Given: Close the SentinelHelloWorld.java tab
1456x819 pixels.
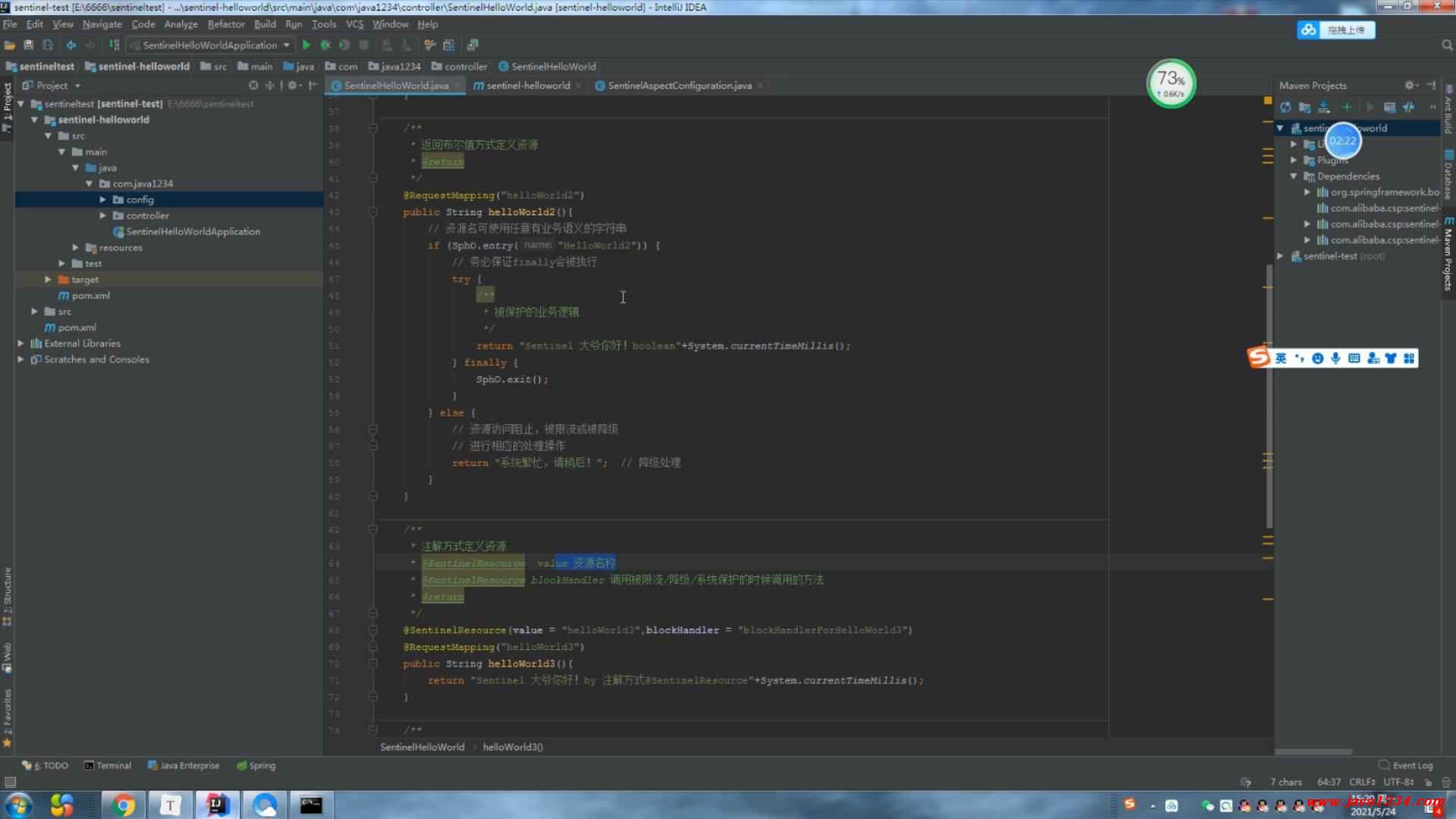Looking at the screenshot, I should 457,86.
